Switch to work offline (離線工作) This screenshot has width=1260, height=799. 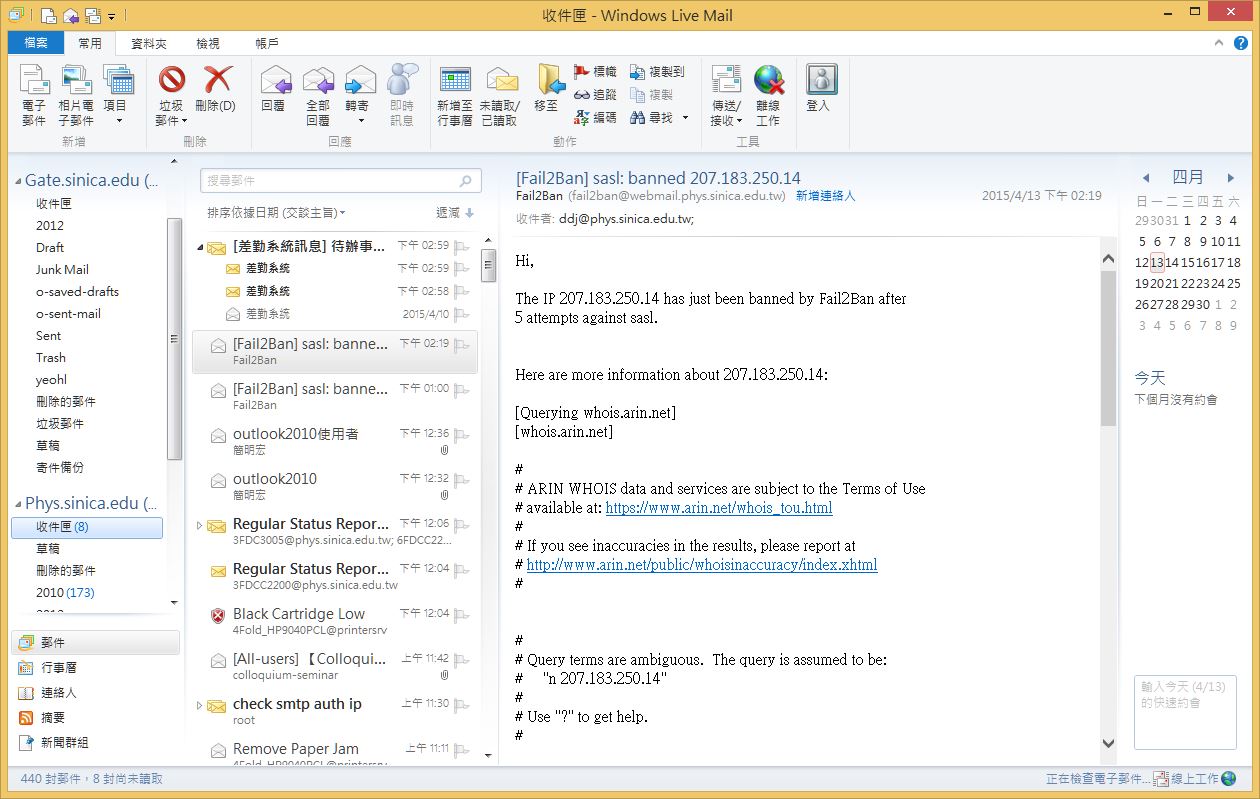(x=768, y=95)
